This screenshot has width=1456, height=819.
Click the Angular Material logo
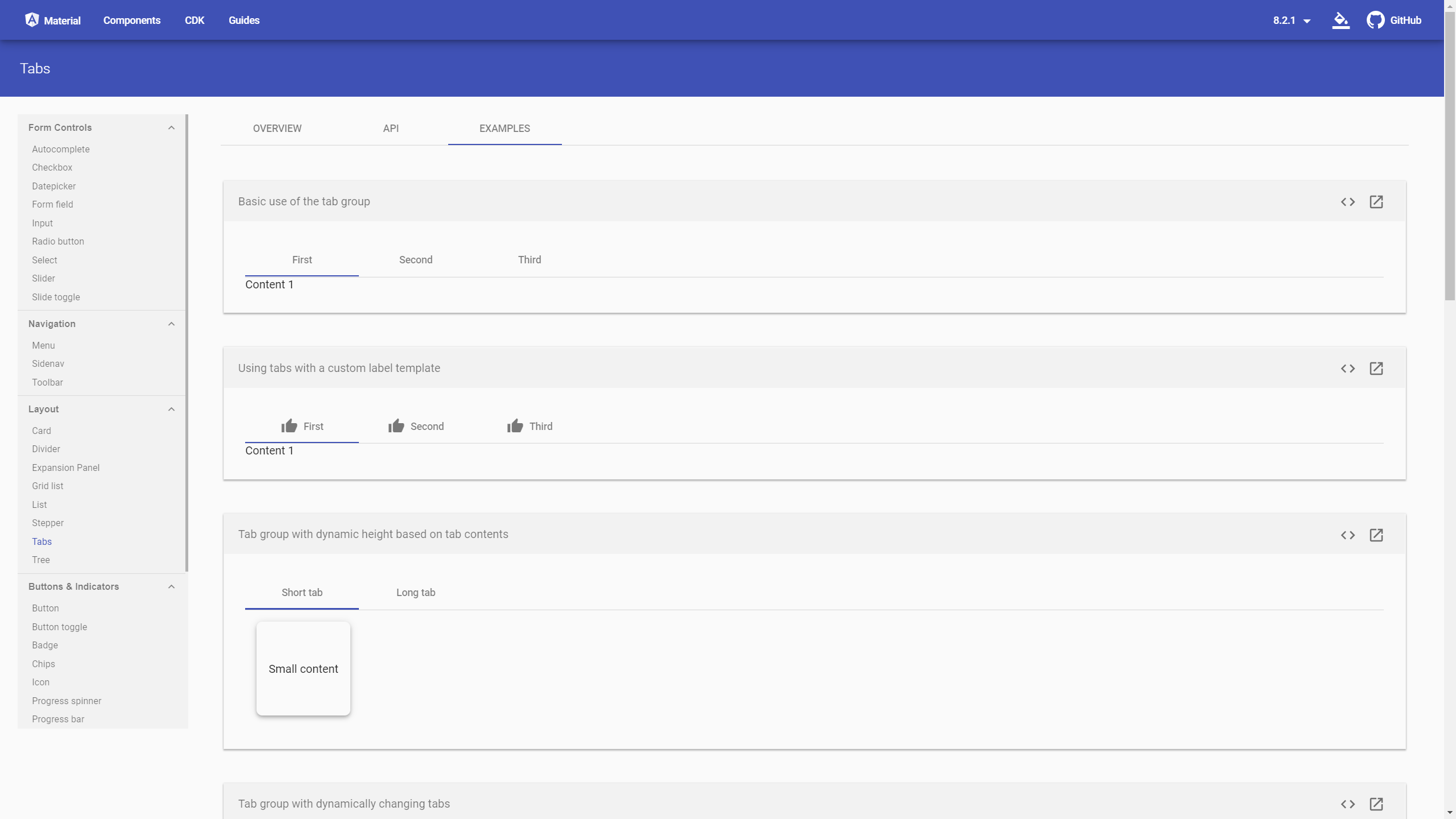(x=32, y=19)
